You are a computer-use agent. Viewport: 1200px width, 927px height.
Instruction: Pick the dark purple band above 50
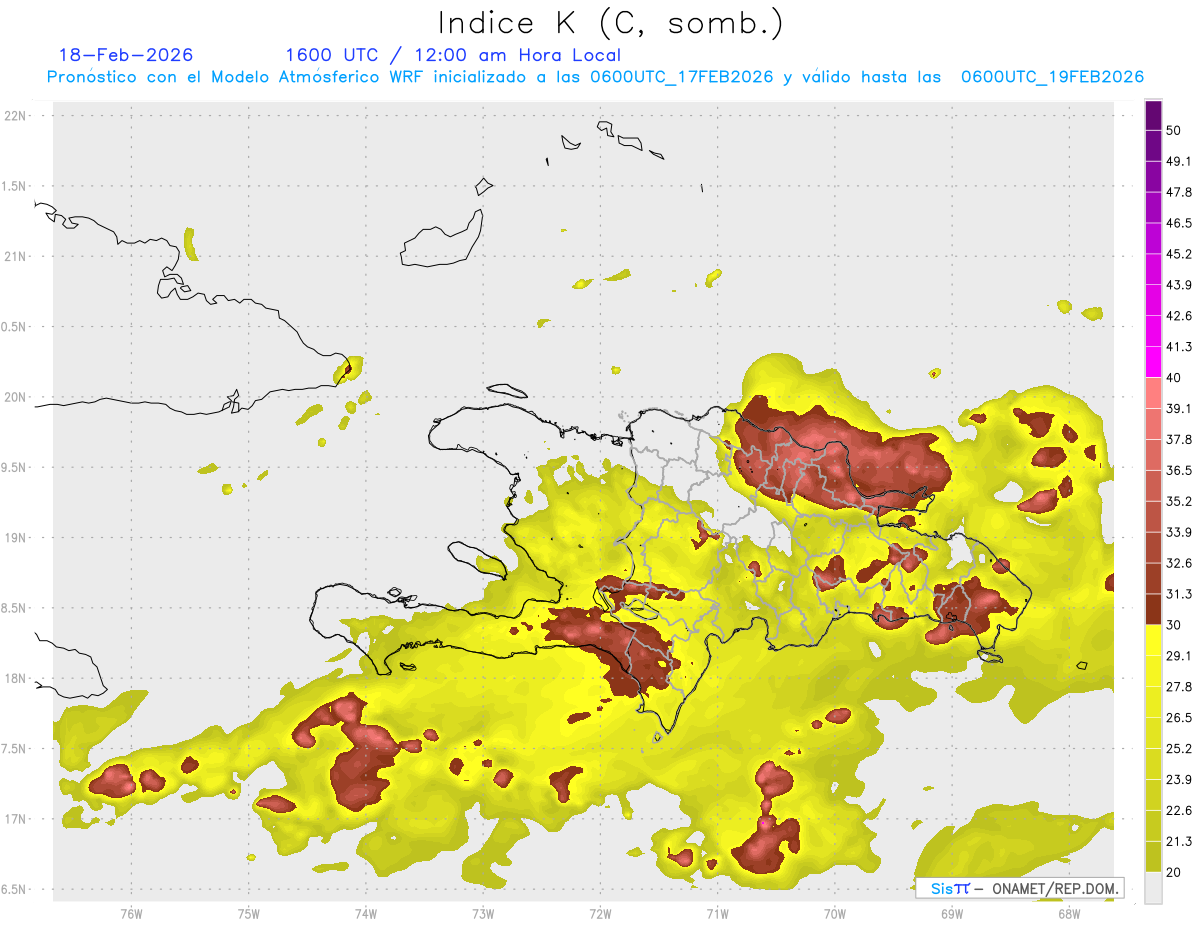(1153, 115)
